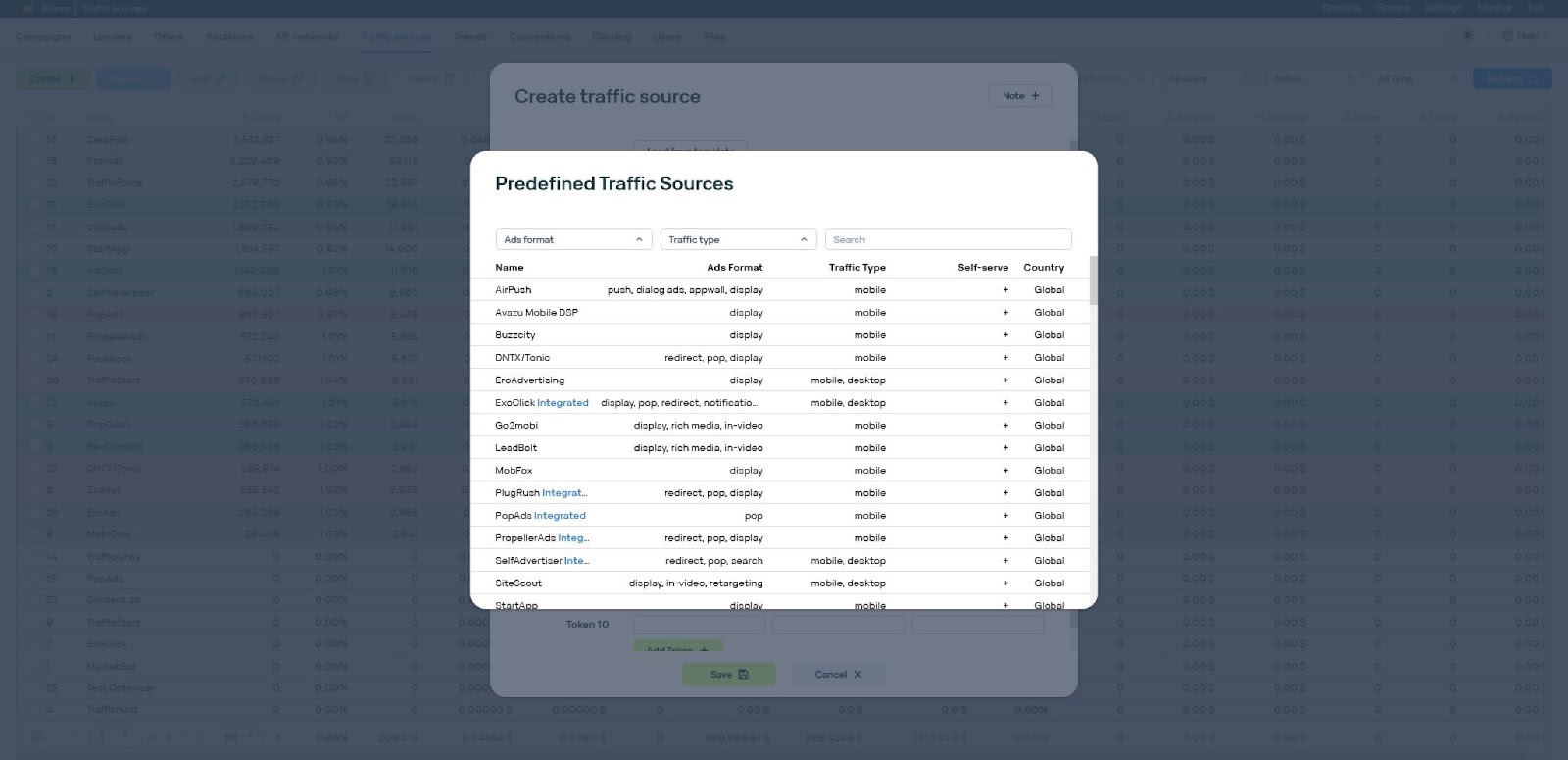Open the Ads format filter dropdown

click(x=574, y=239)
